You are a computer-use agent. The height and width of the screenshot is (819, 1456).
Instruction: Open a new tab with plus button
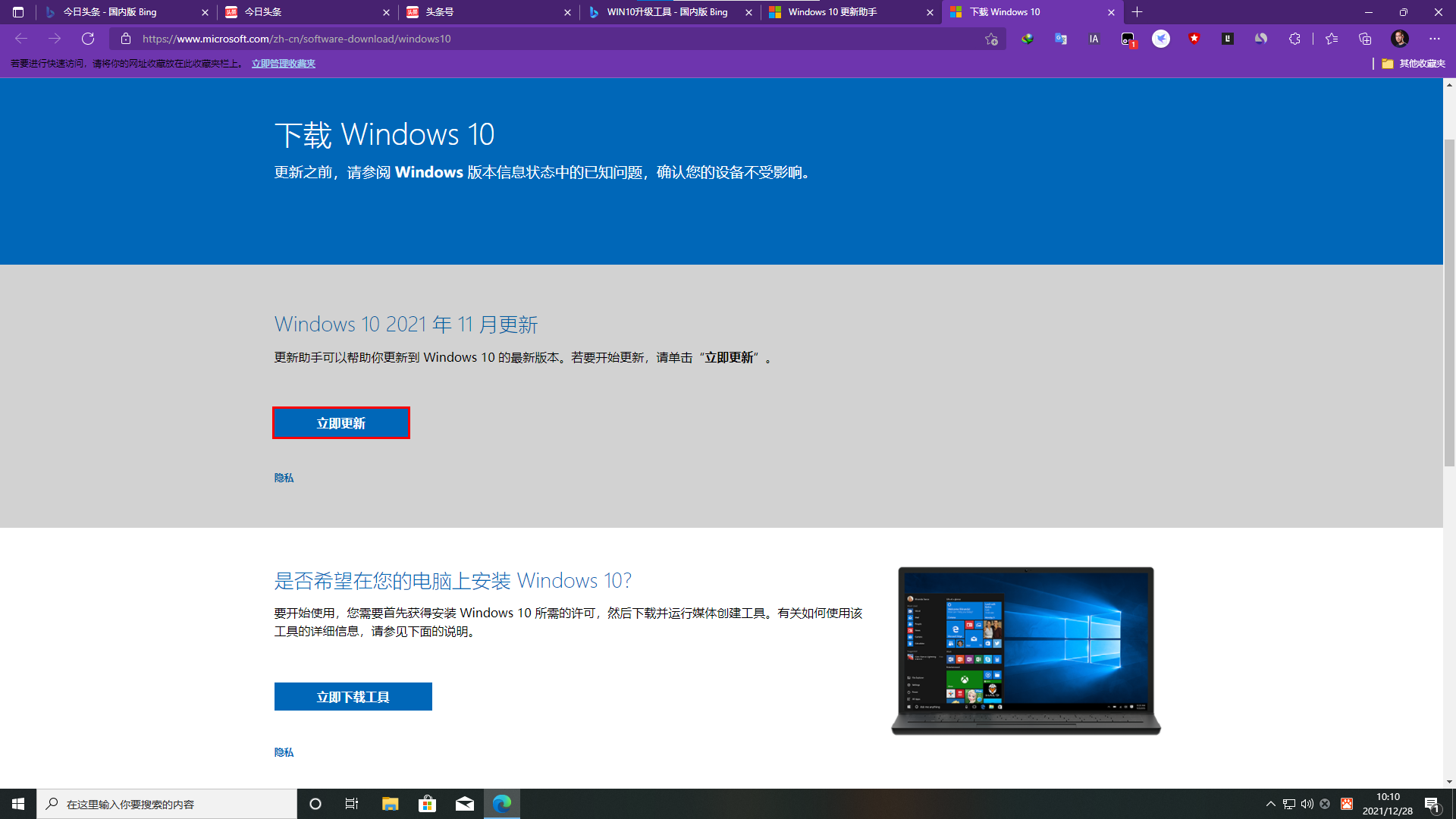pyautogui.click(x=1137, y=12)
